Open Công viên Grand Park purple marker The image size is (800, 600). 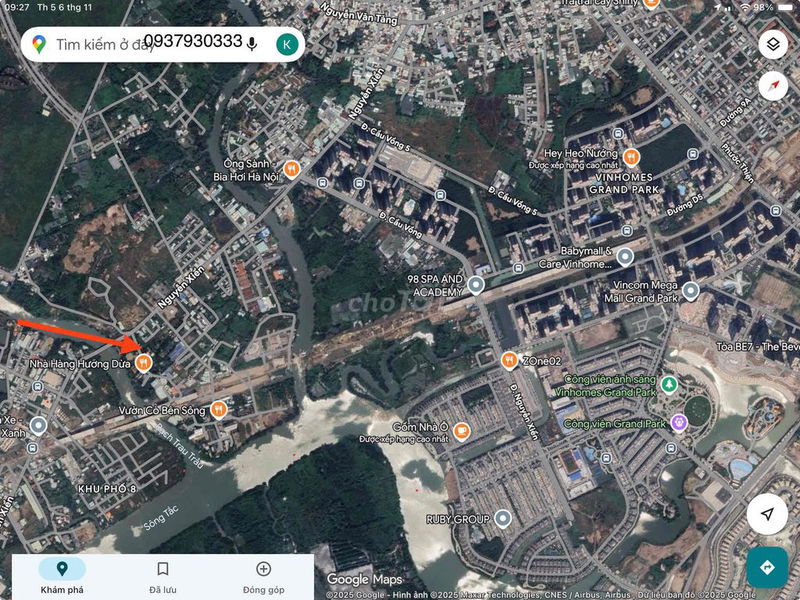(x=679, y=423)
